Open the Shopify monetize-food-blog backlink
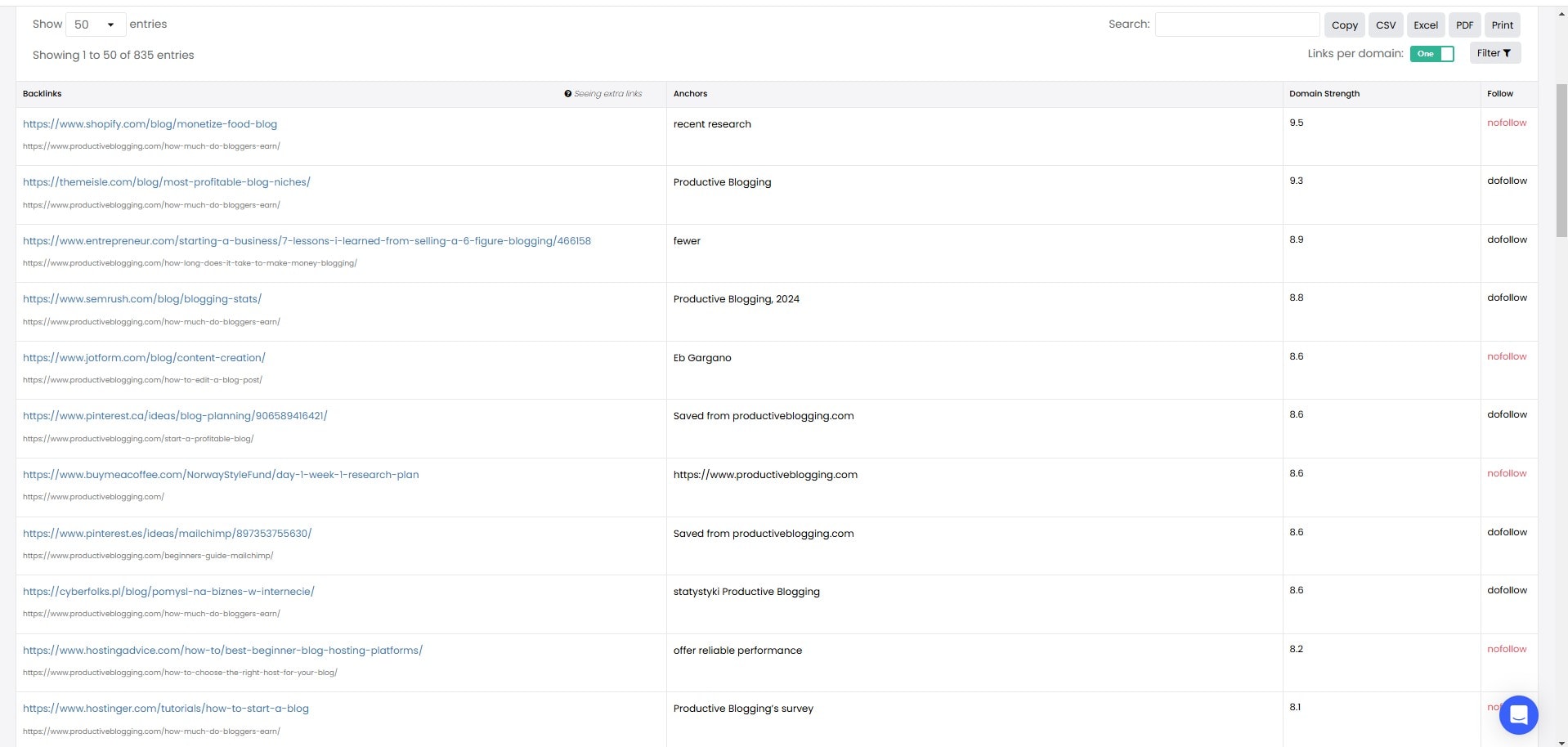Screen dimensions: 1568x747 pos(150,123)
